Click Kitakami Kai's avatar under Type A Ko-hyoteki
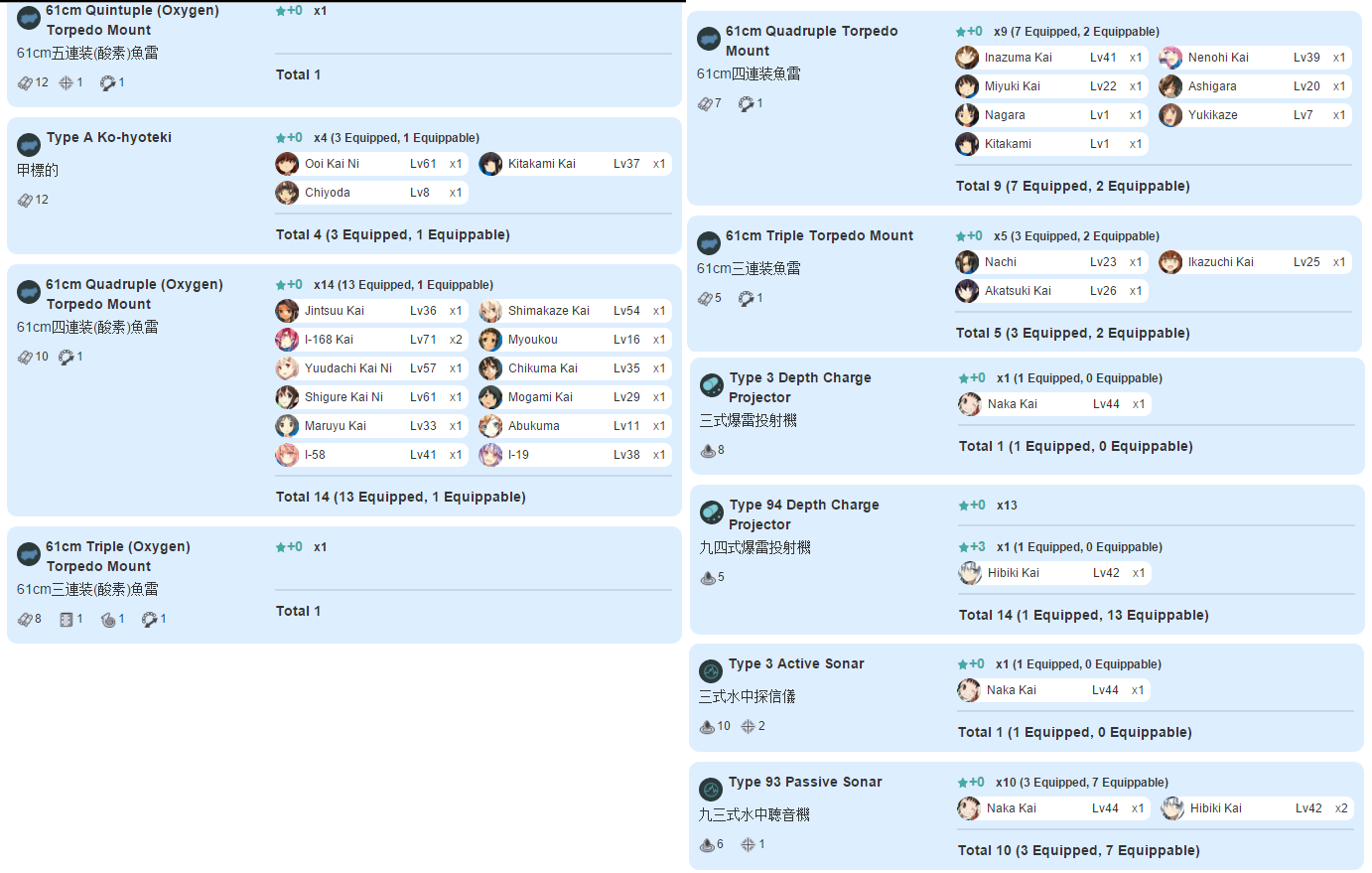 [x=490, y=164]
